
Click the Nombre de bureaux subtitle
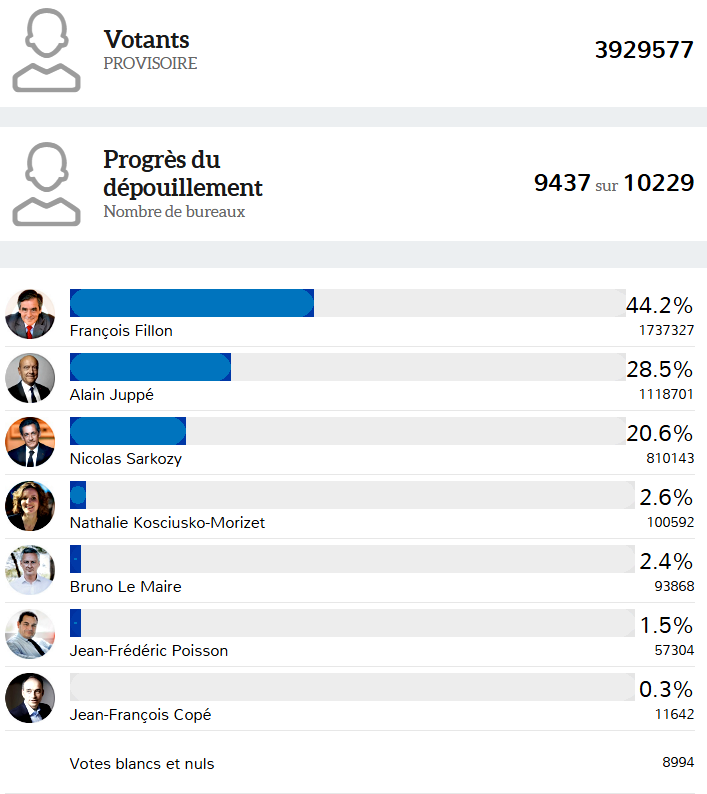tap(174, 212)
